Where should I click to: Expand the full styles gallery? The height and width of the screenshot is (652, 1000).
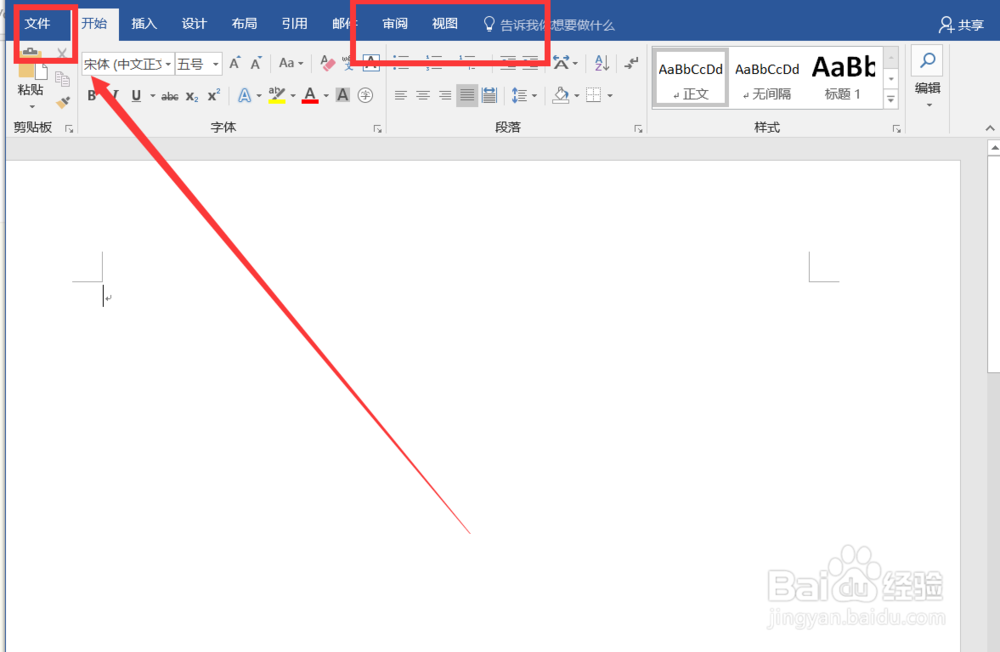coord(891,99)
